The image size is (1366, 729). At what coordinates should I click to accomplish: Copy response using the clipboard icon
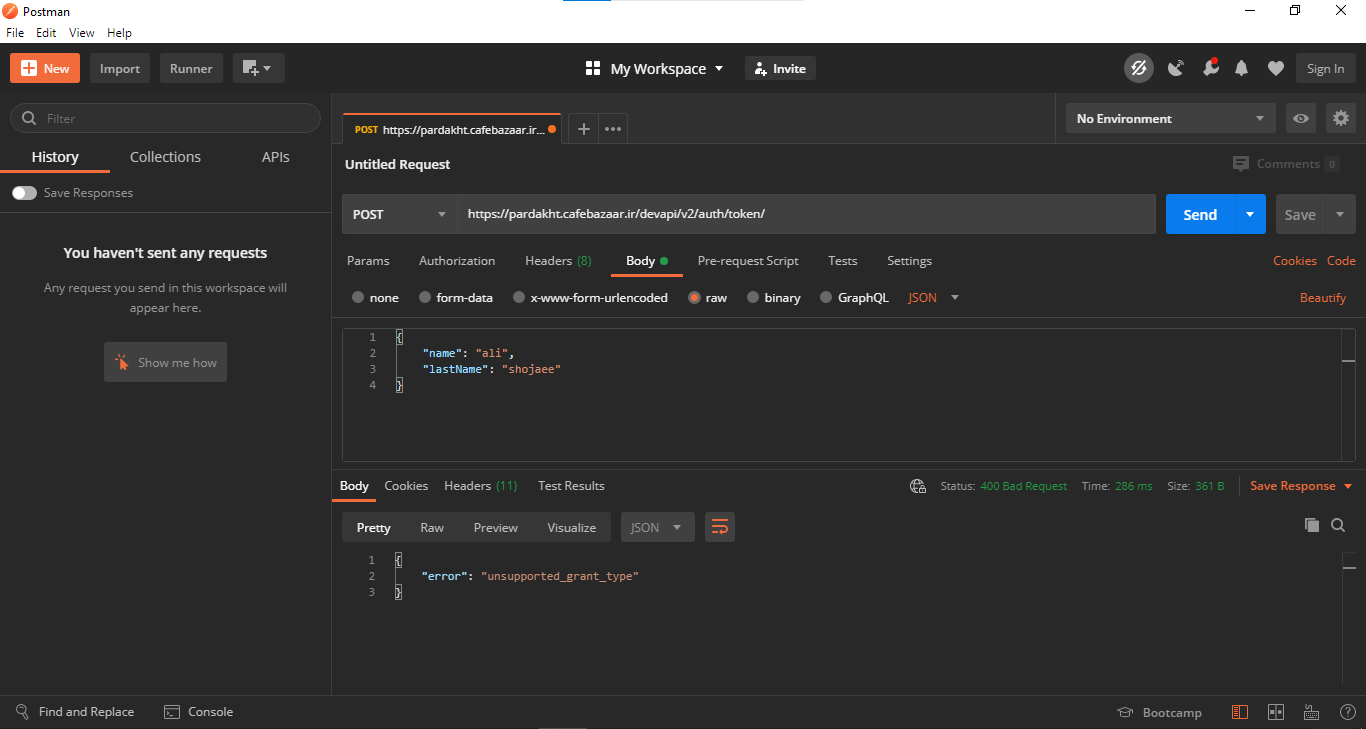1311,525
